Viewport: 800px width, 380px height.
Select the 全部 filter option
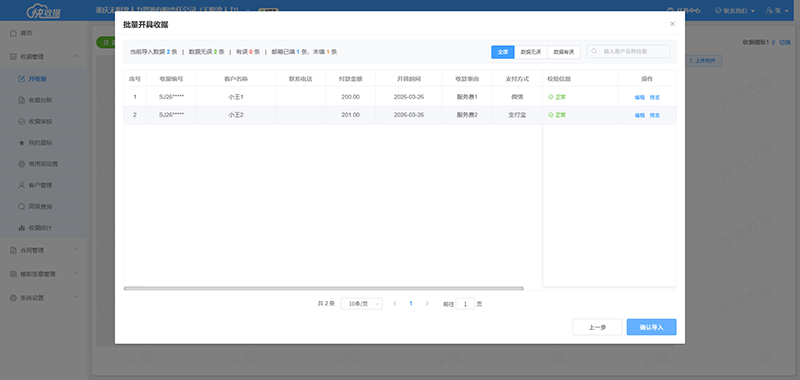pyautogui.click(x=503, y=52)
